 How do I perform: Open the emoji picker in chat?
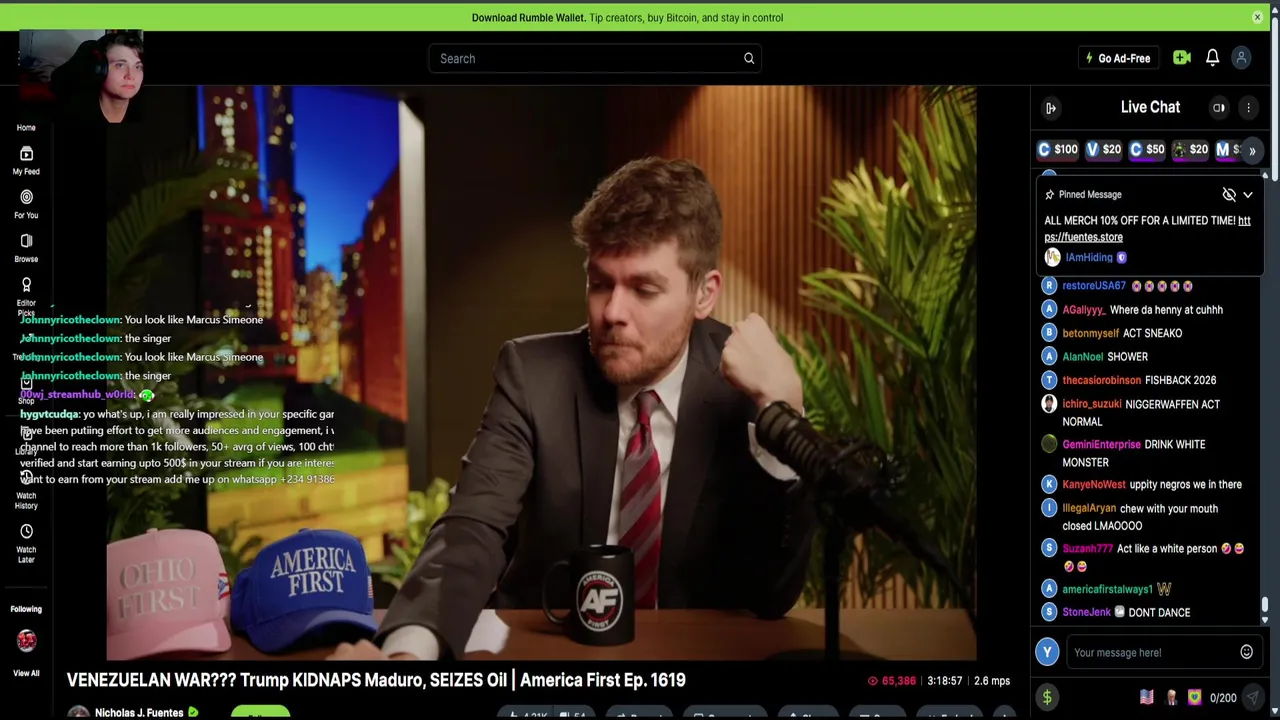pos(1246,652)
